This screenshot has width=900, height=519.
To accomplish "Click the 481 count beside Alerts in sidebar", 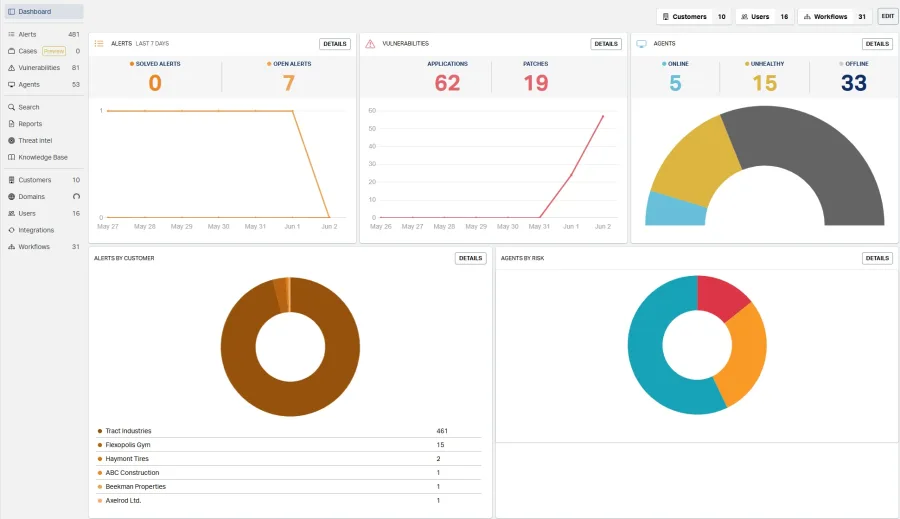I will (x=74, y=34).
